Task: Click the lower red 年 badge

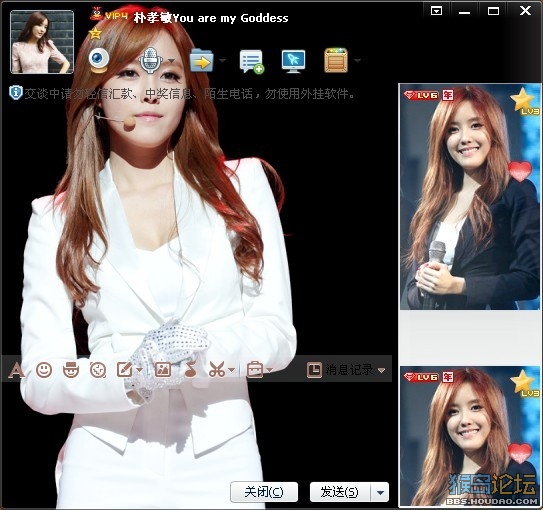Action: click(x=447, y=377)
